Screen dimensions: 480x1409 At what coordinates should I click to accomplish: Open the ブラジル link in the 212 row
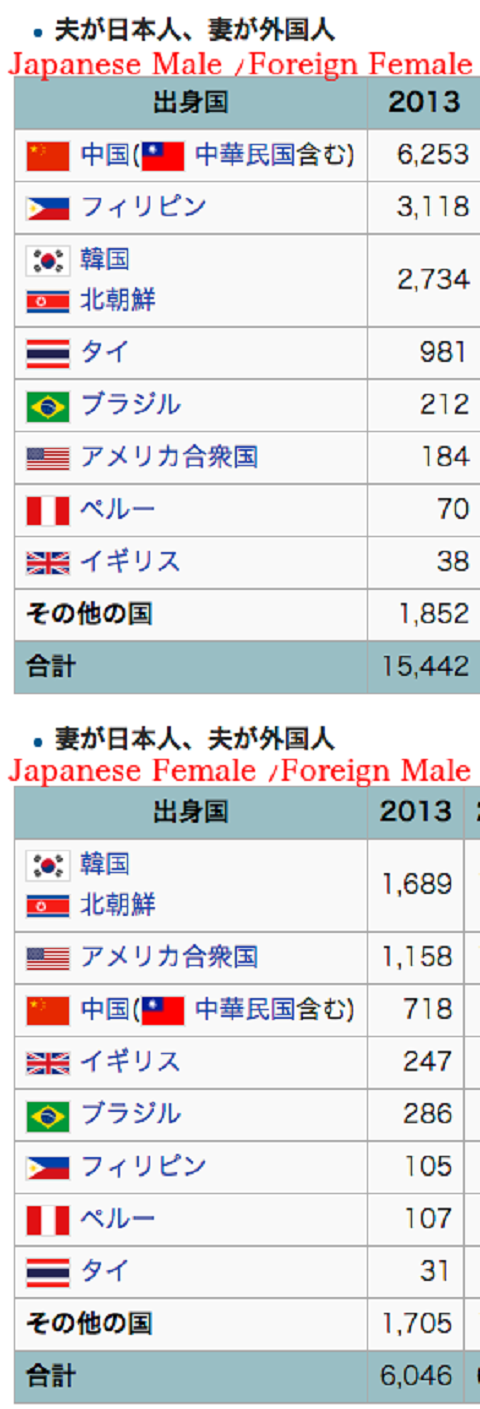pos(131,404)
